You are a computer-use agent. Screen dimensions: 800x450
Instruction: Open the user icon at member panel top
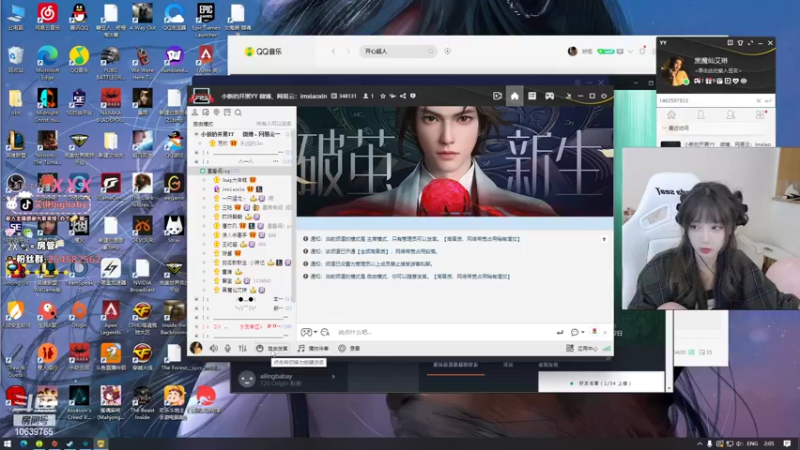point(195,112)
